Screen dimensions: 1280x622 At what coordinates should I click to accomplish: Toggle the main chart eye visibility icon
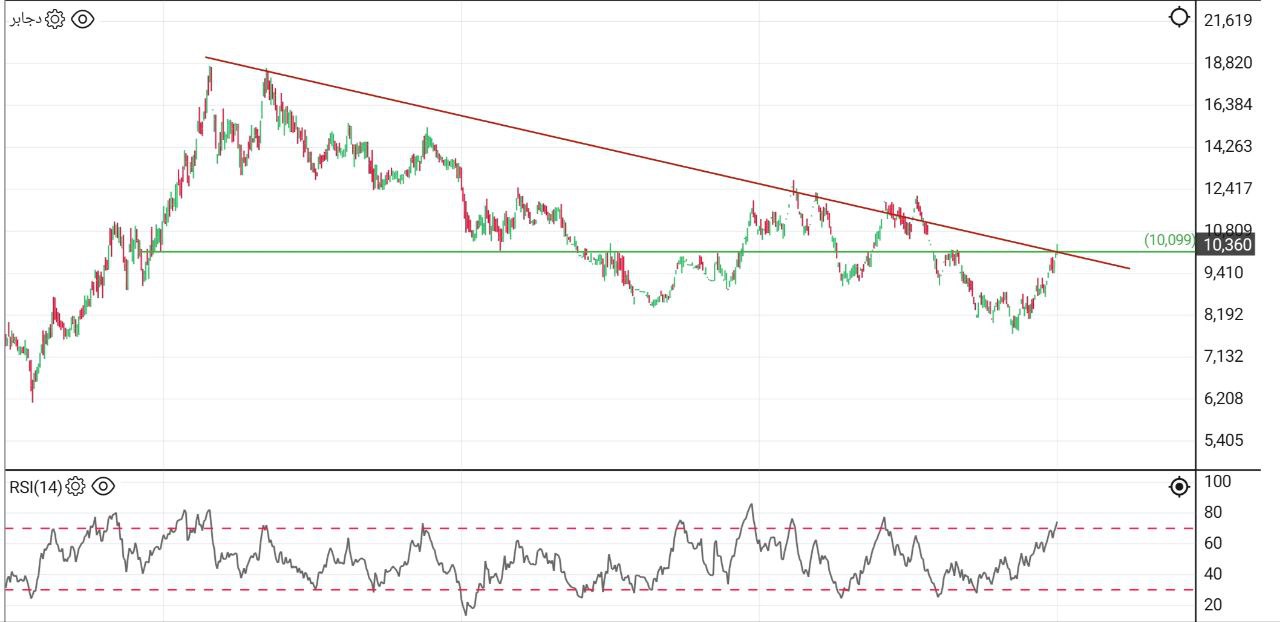click(x=83, y=19)
